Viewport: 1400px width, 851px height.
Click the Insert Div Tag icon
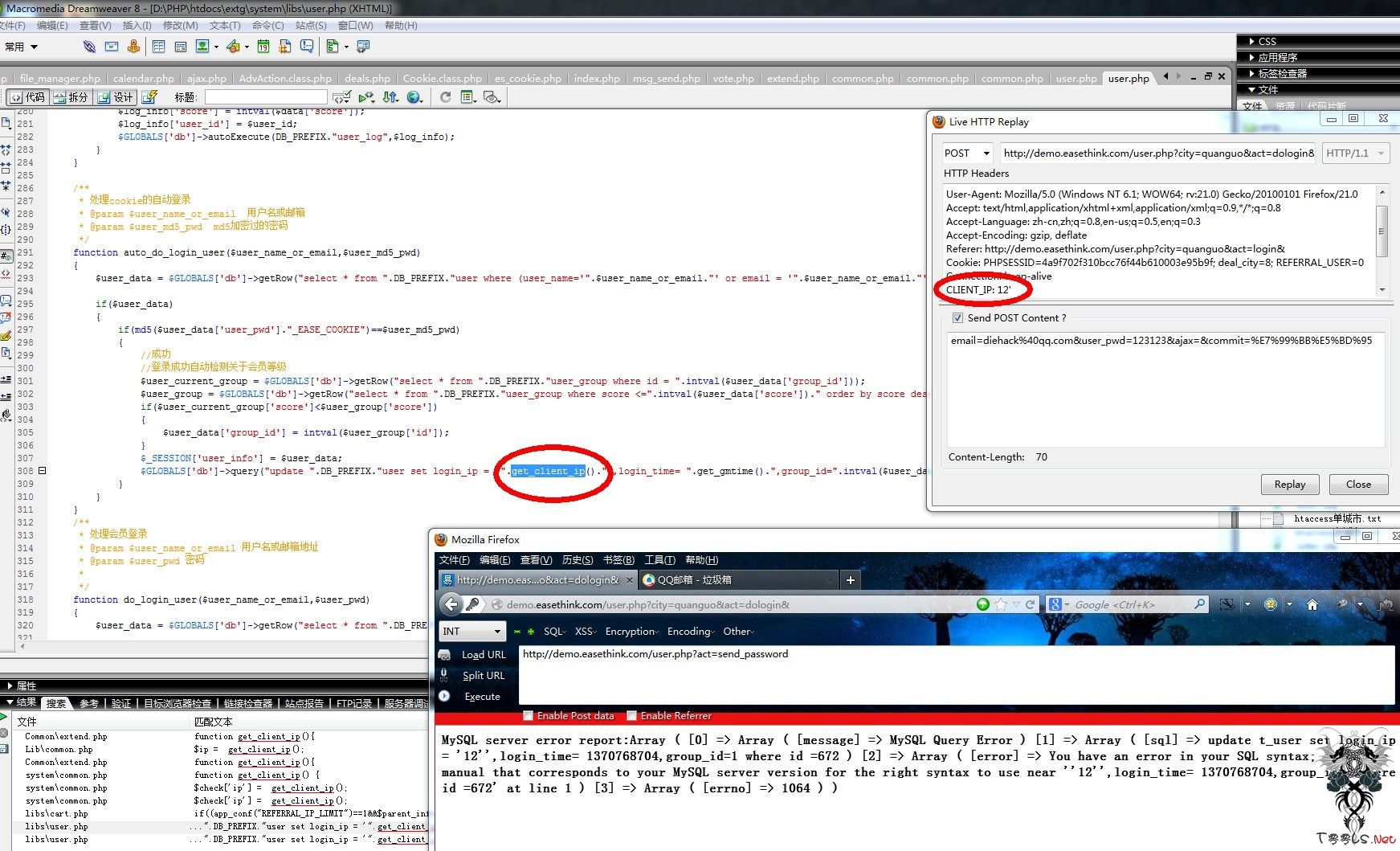tap(181, 47)
